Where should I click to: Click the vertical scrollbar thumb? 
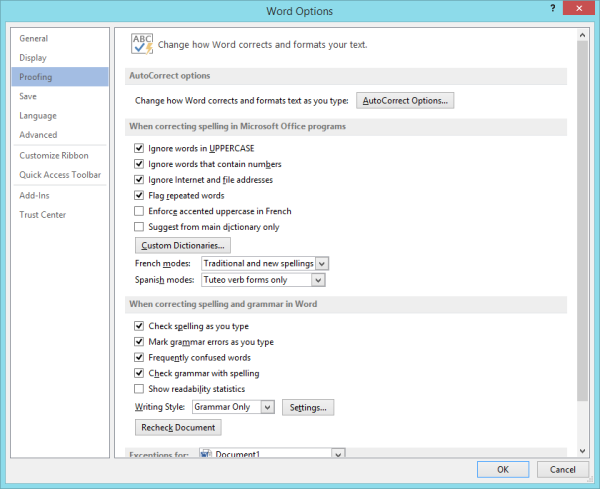[x=582, y=221]
